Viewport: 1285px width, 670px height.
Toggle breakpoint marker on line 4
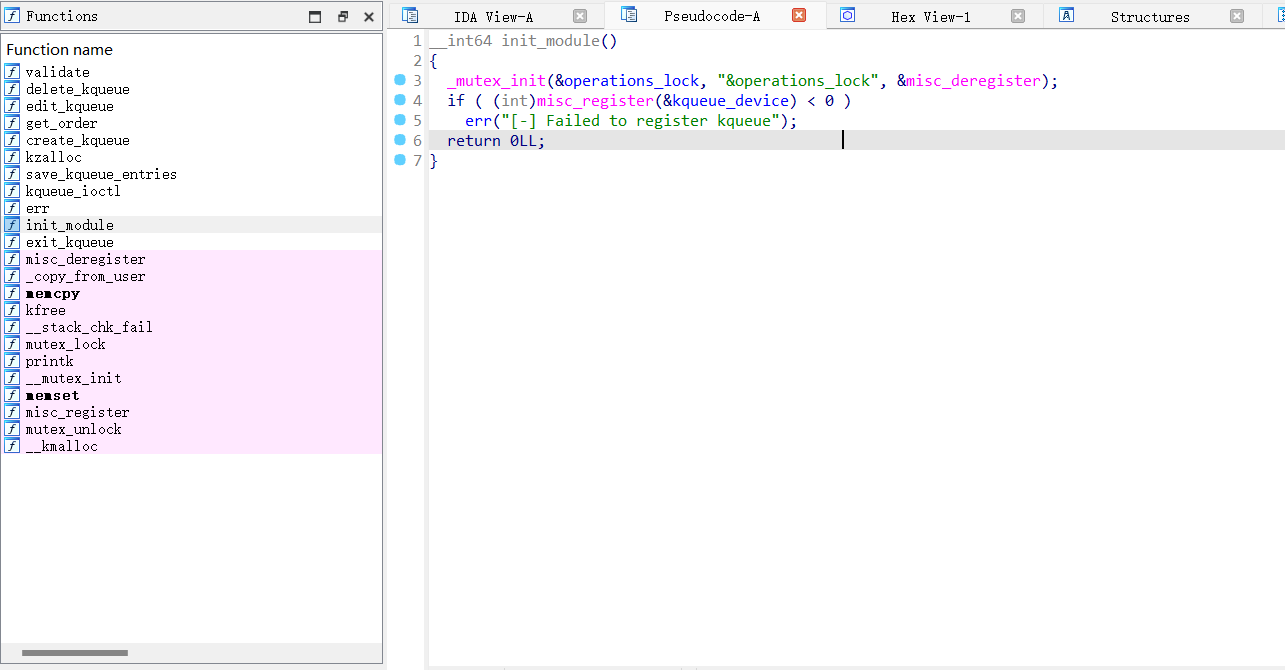(400, 100)
